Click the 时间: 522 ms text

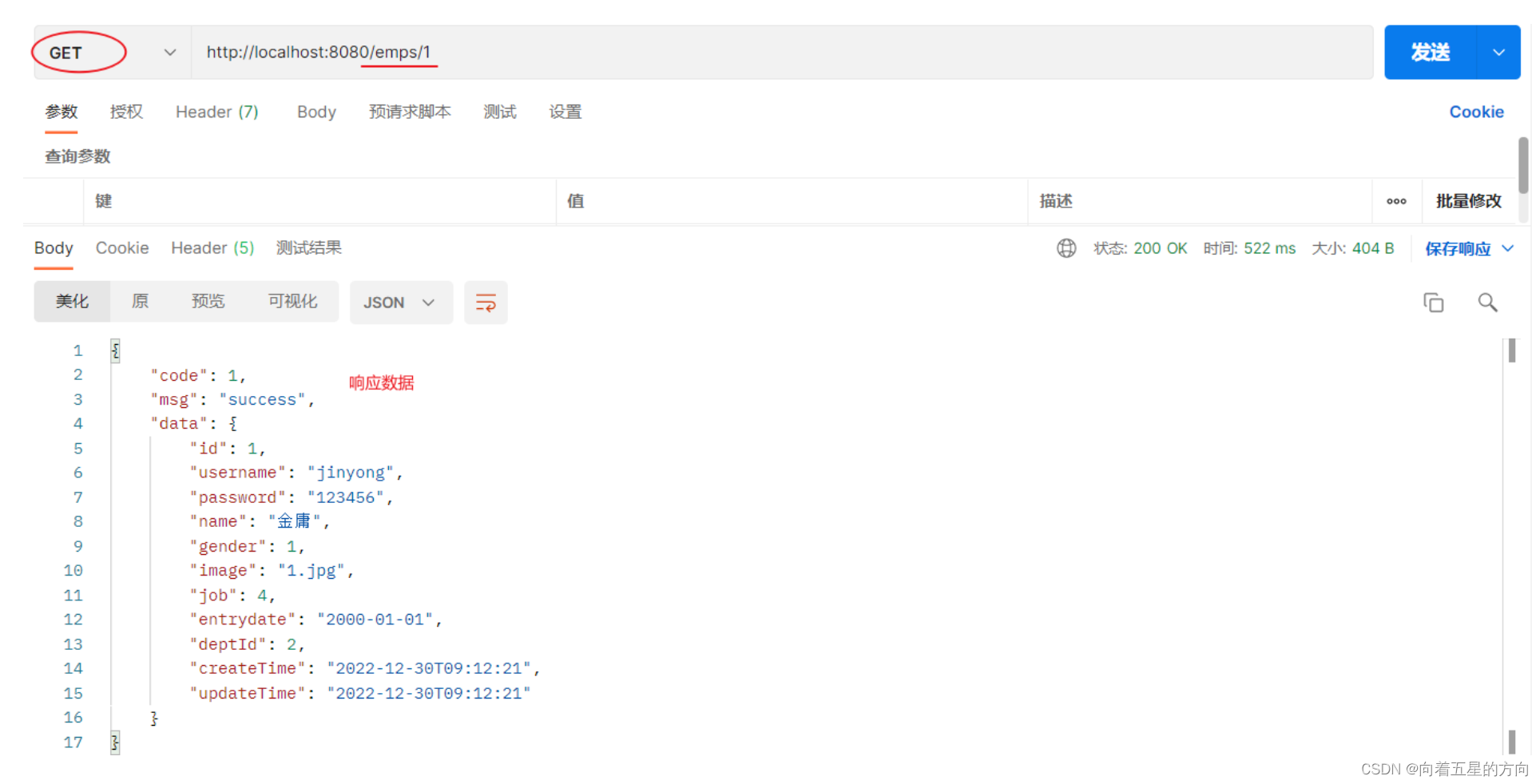[1250, 248]
